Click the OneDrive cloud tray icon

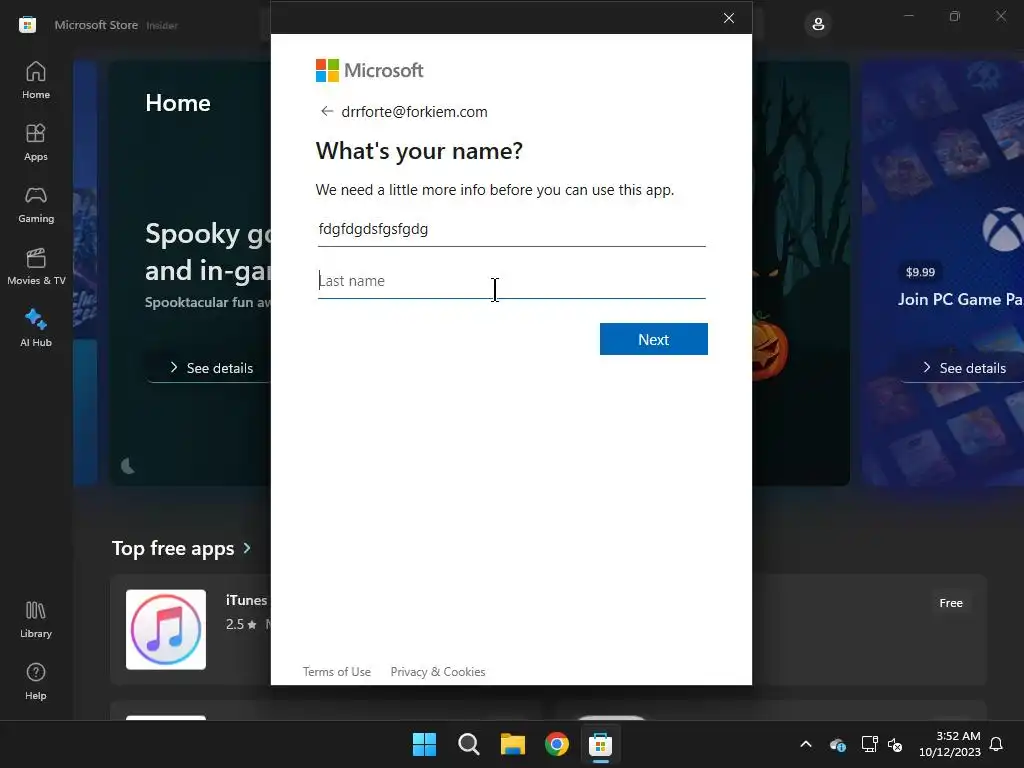(x=837, y=744)
